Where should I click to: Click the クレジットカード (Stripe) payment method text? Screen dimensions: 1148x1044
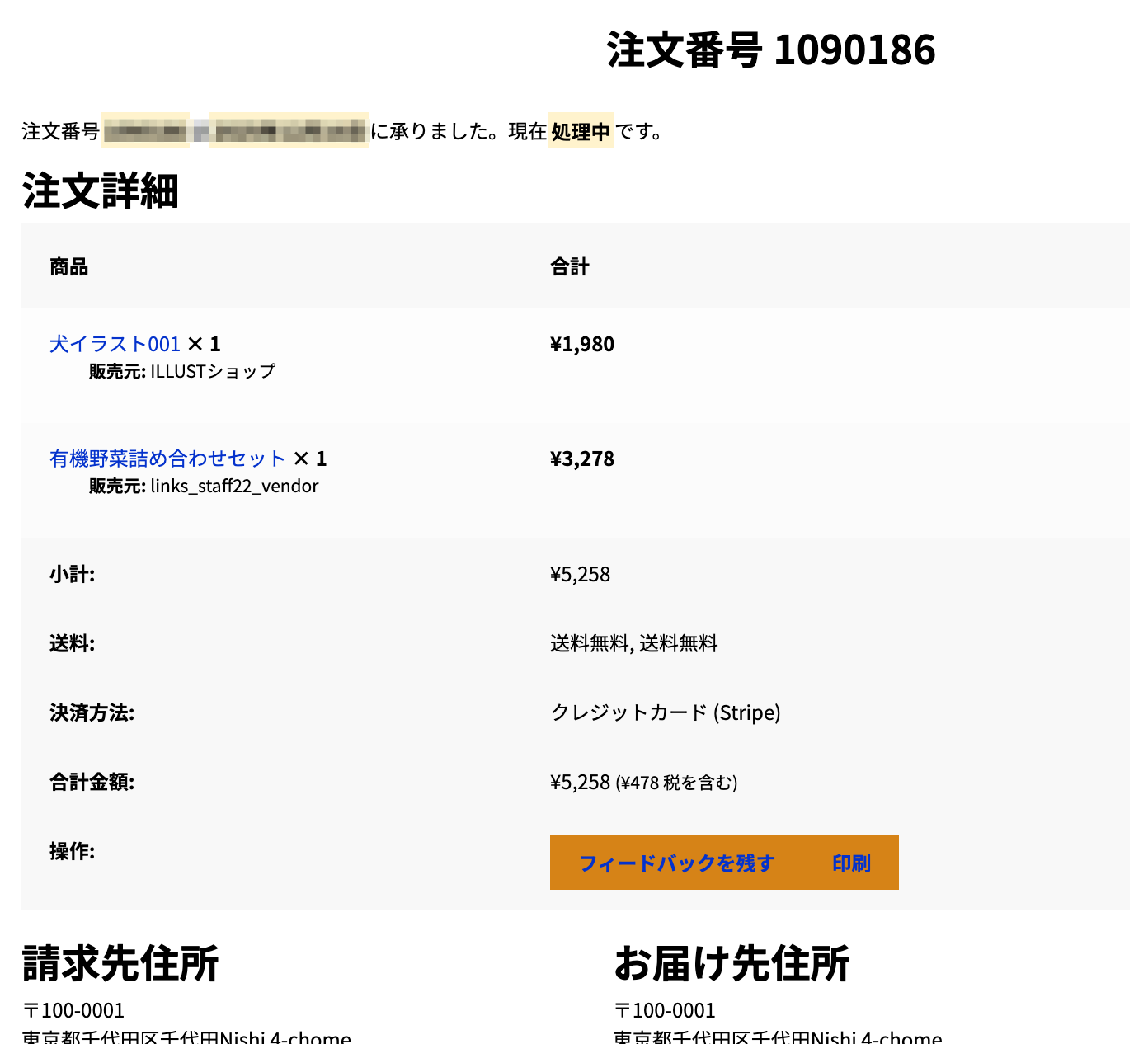click(665, 712)
